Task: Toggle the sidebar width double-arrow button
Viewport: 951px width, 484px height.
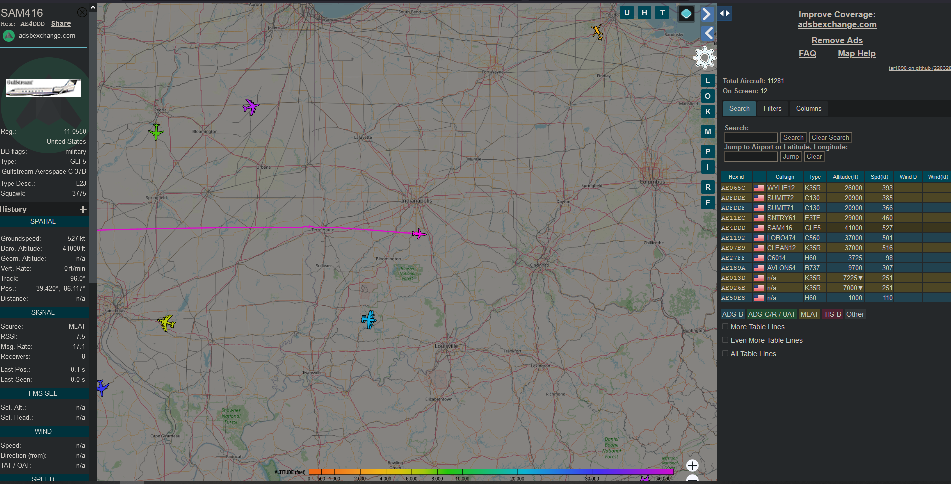Action: [725, 13]
